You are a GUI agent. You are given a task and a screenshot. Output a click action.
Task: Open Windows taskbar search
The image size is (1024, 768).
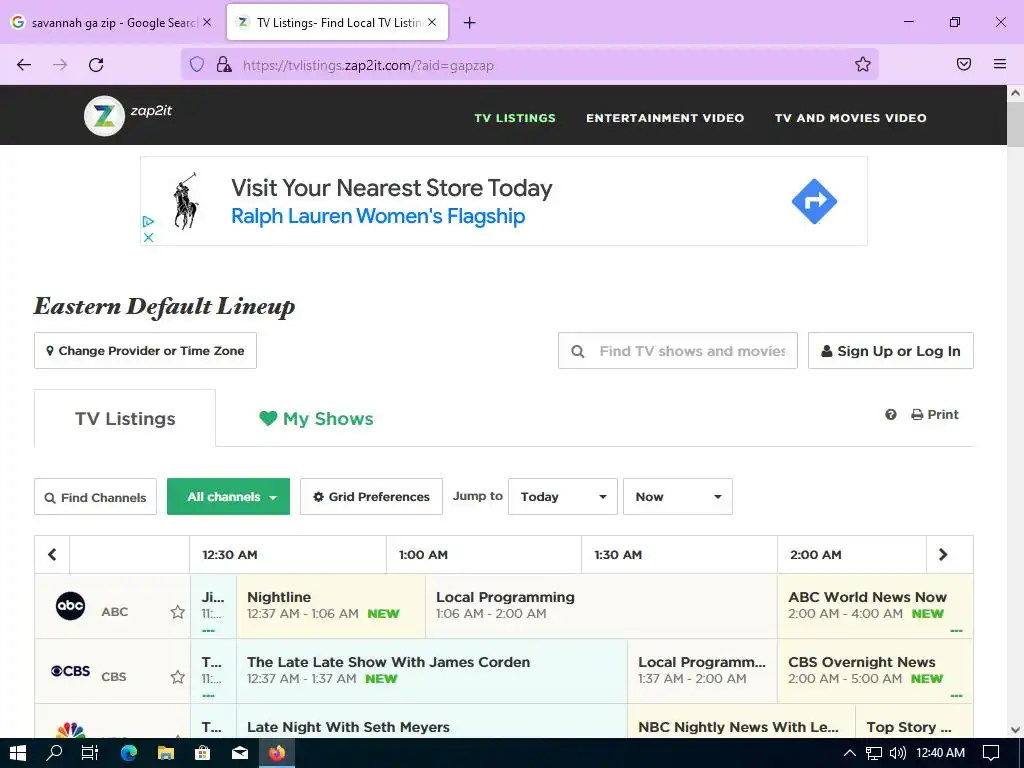(x=54, y=753)
